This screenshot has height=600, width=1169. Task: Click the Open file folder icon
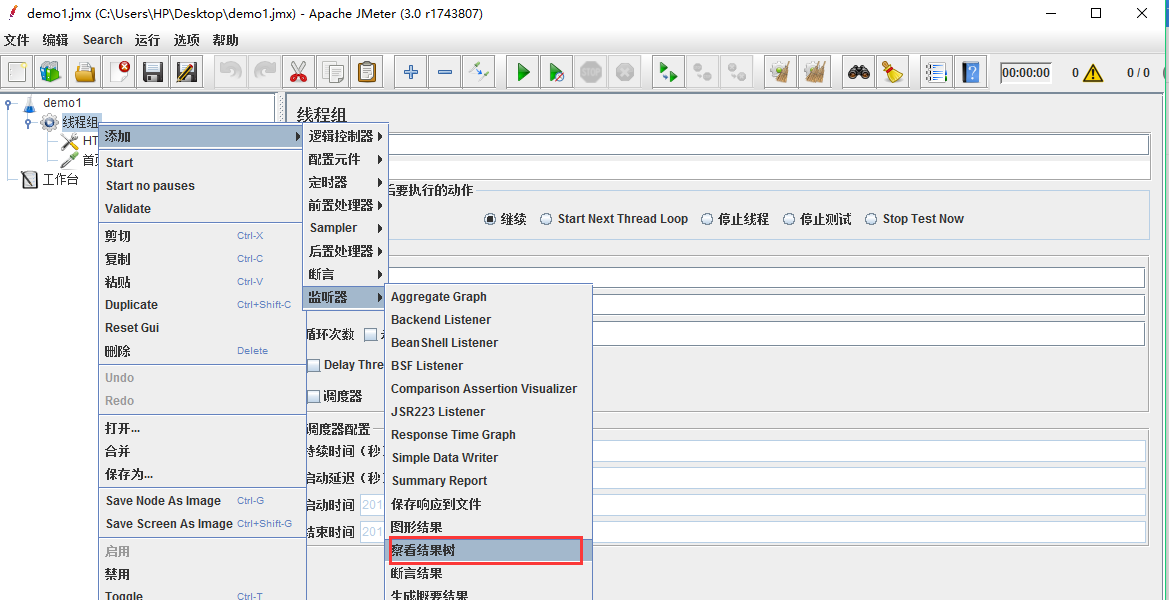tap(85, 72)
